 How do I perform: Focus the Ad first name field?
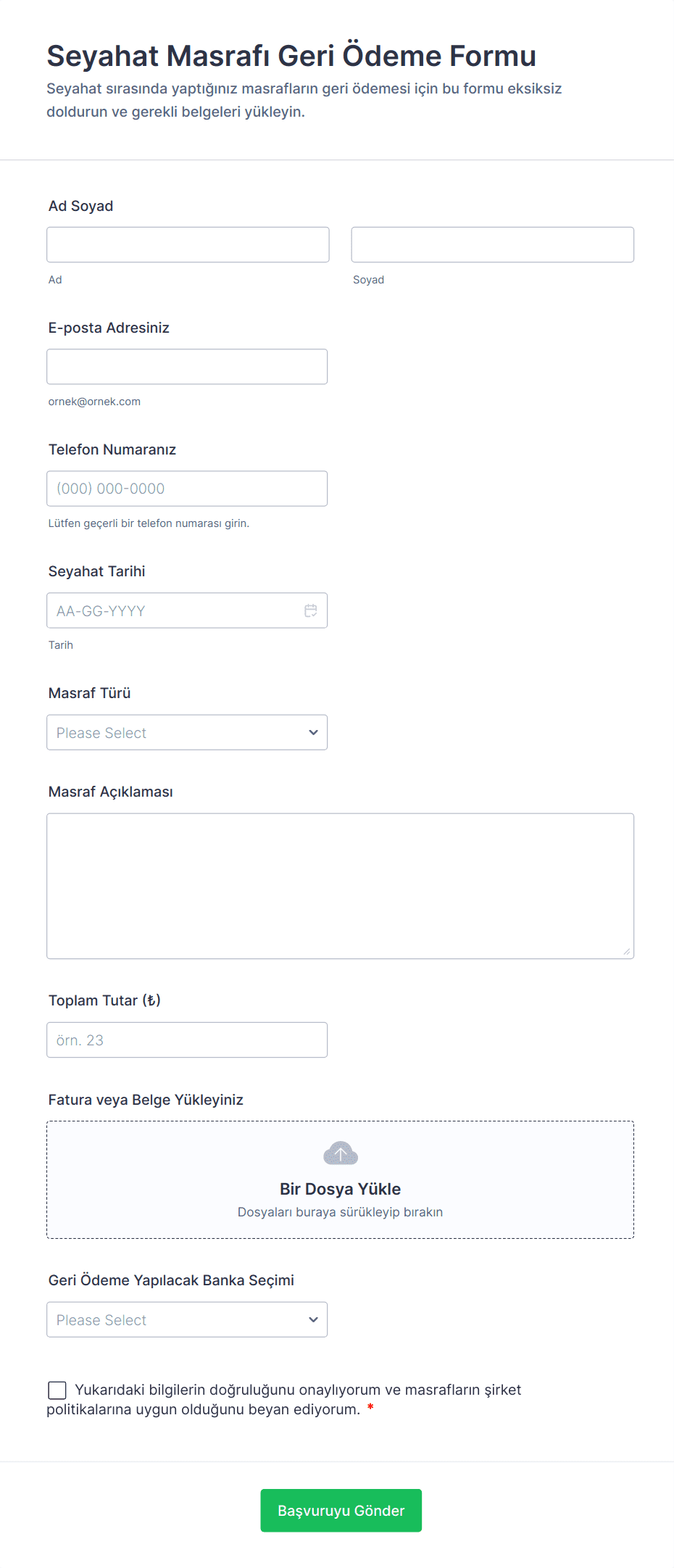click(188, 245)
